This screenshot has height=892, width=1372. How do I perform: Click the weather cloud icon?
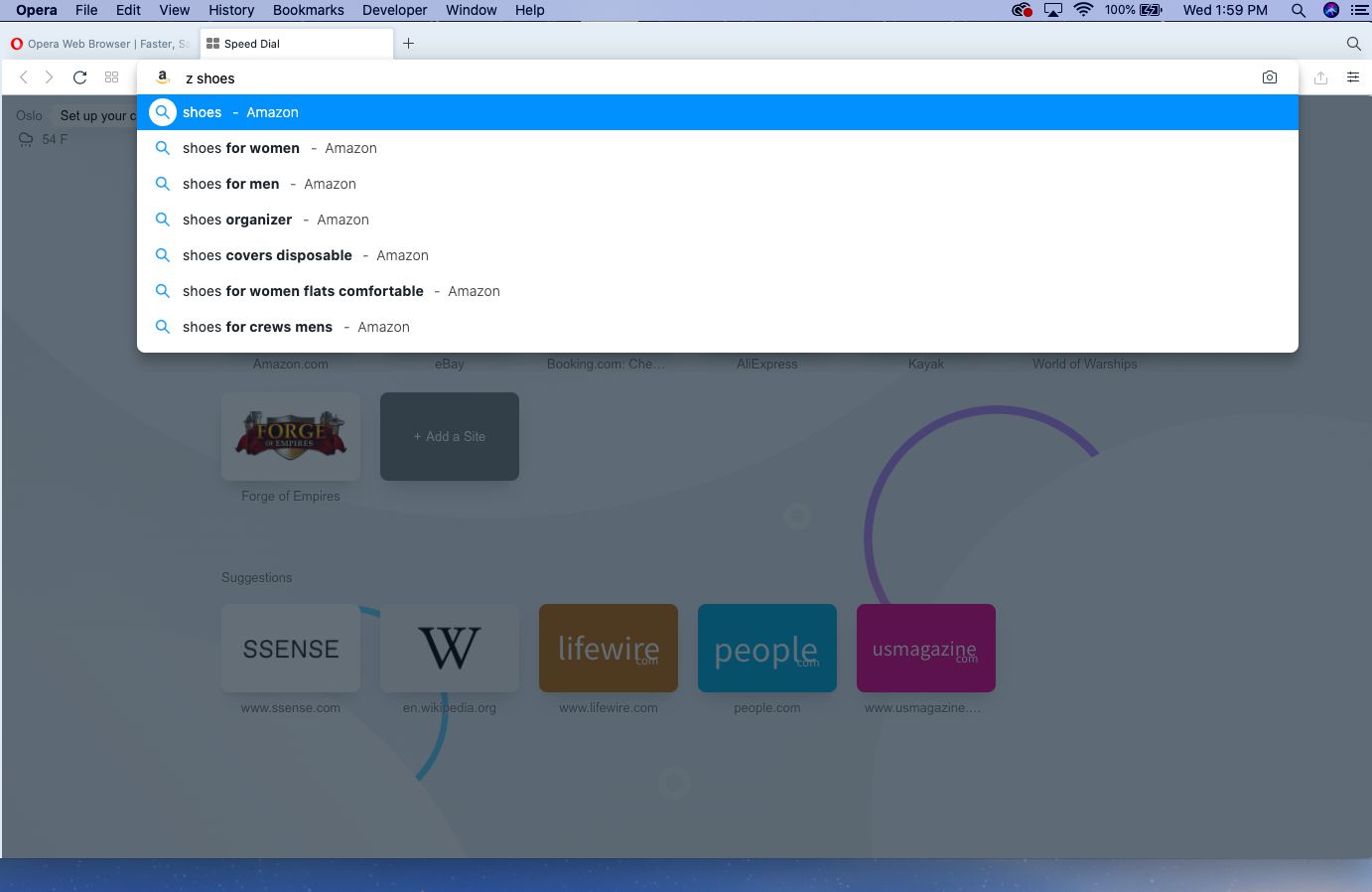pyautogui.click(x=26, y=140)
